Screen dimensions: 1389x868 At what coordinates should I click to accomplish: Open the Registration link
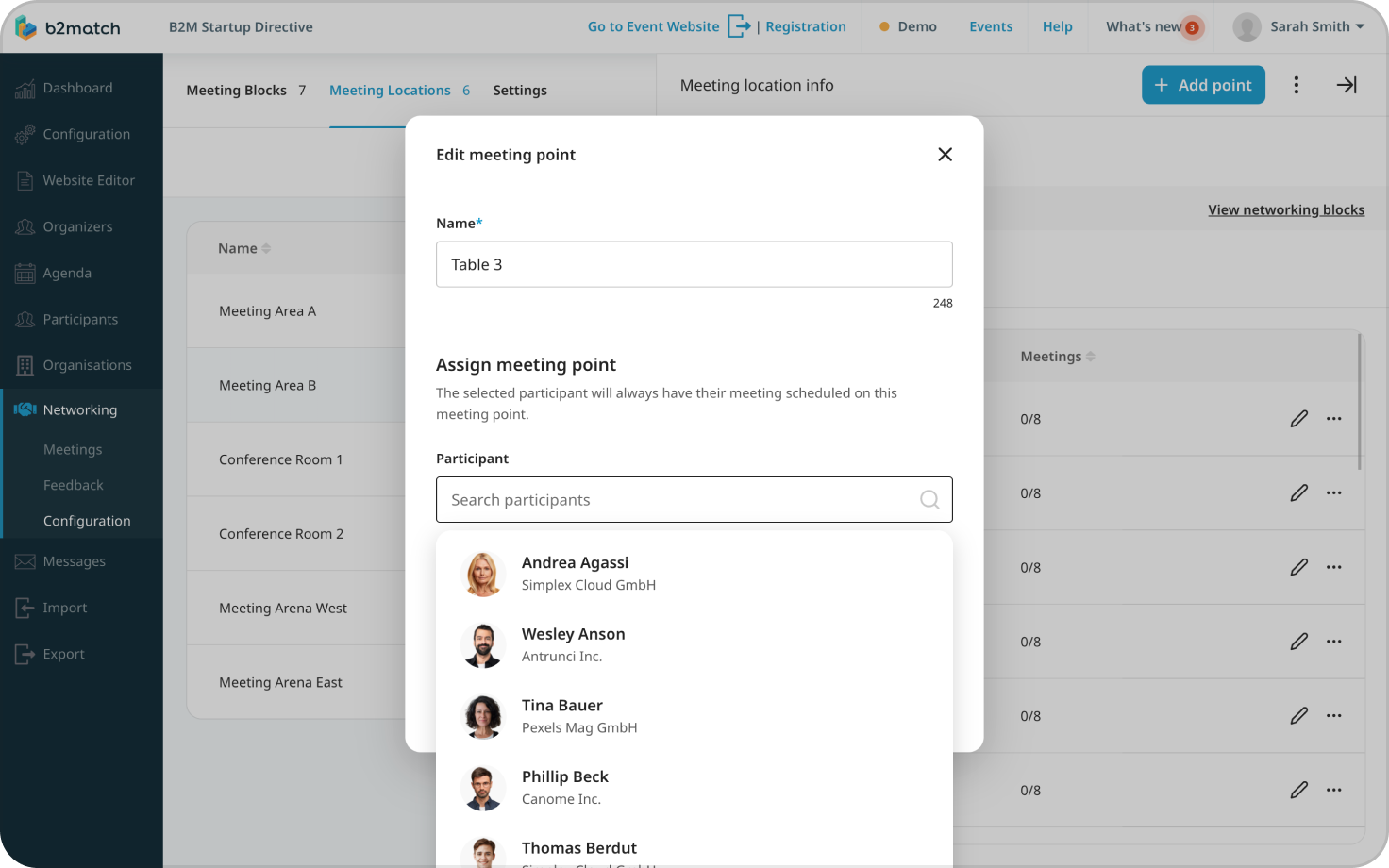(x=806, y=26)
